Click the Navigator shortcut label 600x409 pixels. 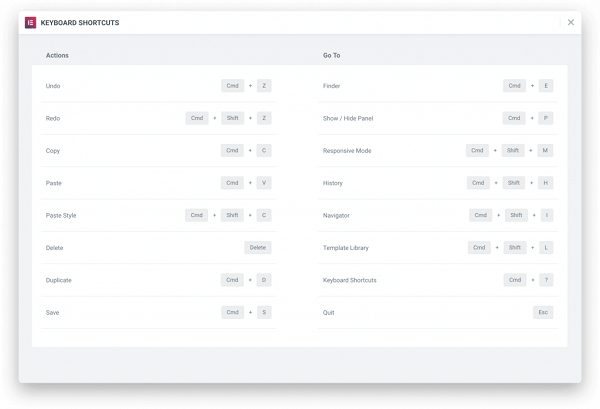336,215
